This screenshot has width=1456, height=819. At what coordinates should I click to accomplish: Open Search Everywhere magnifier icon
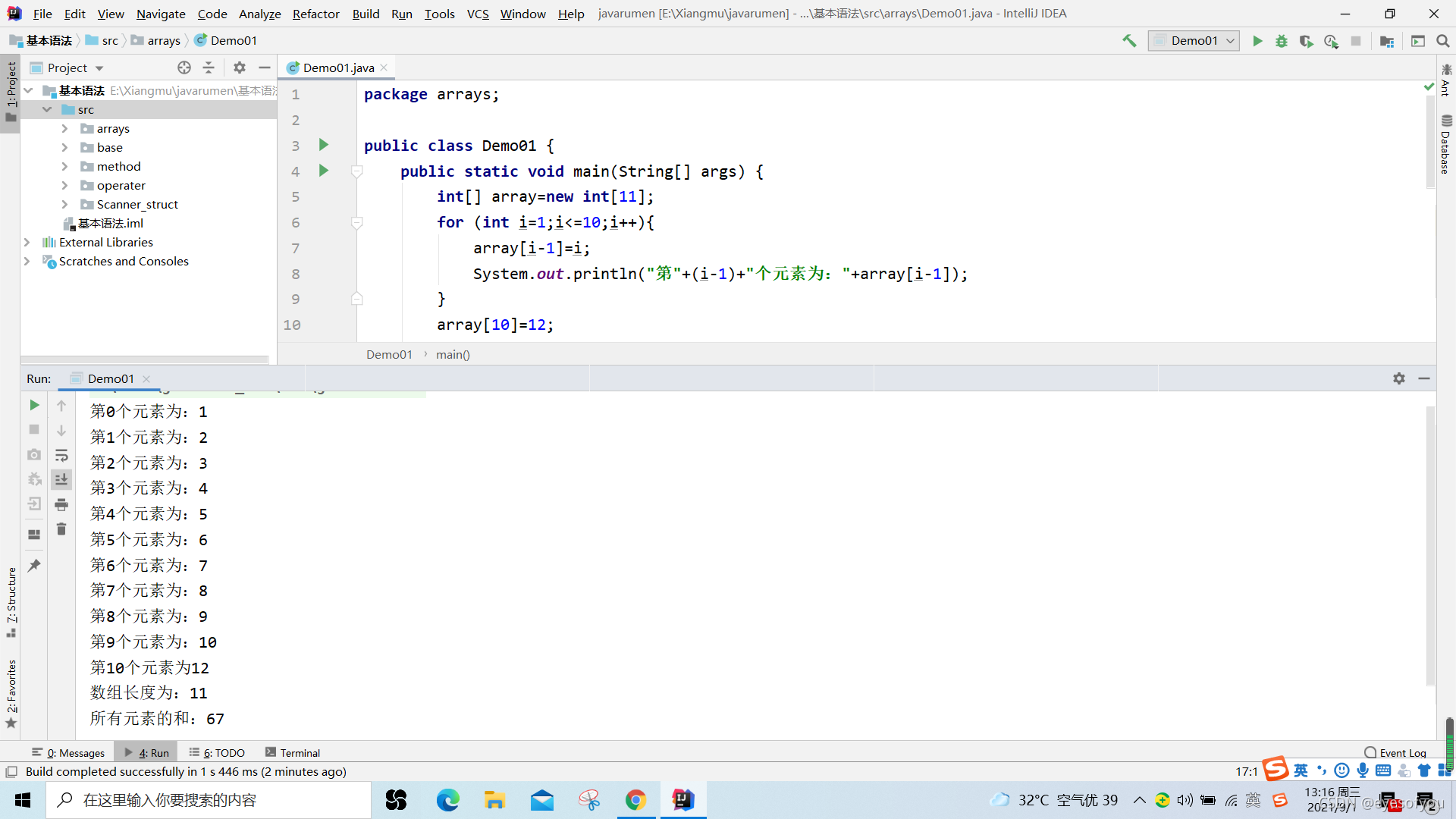[1442, 41]
